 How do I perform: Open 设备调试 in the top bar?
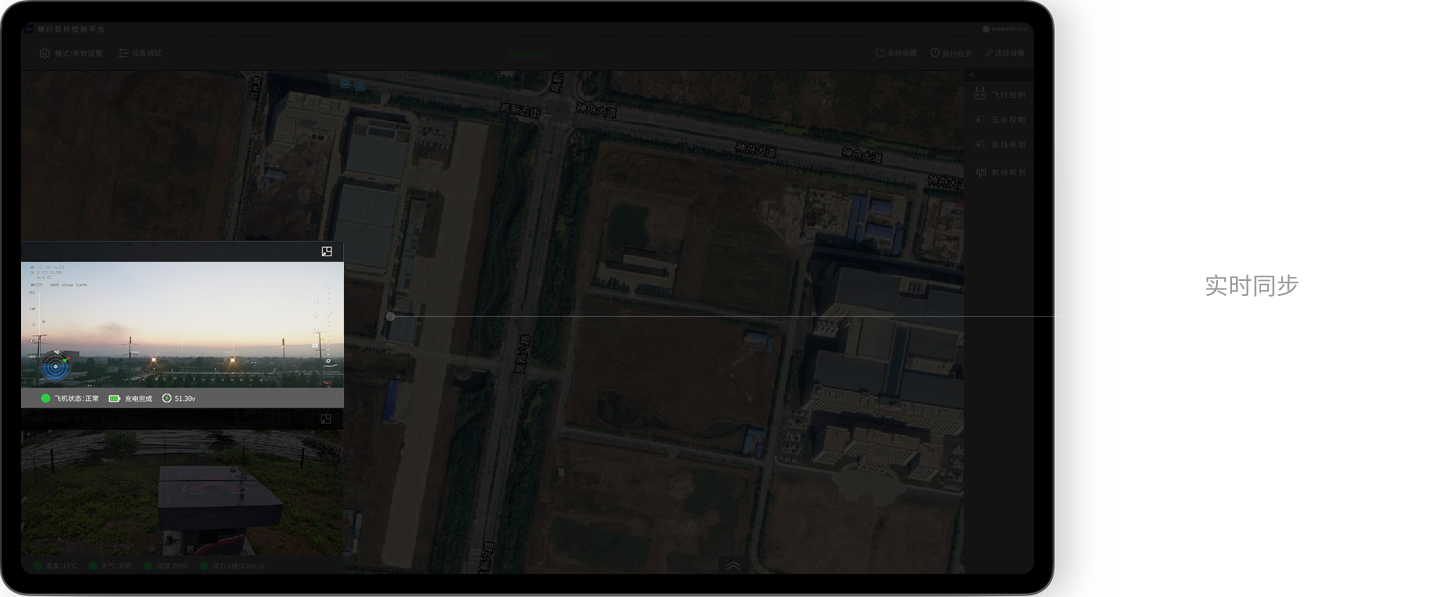tap(139, 53)
